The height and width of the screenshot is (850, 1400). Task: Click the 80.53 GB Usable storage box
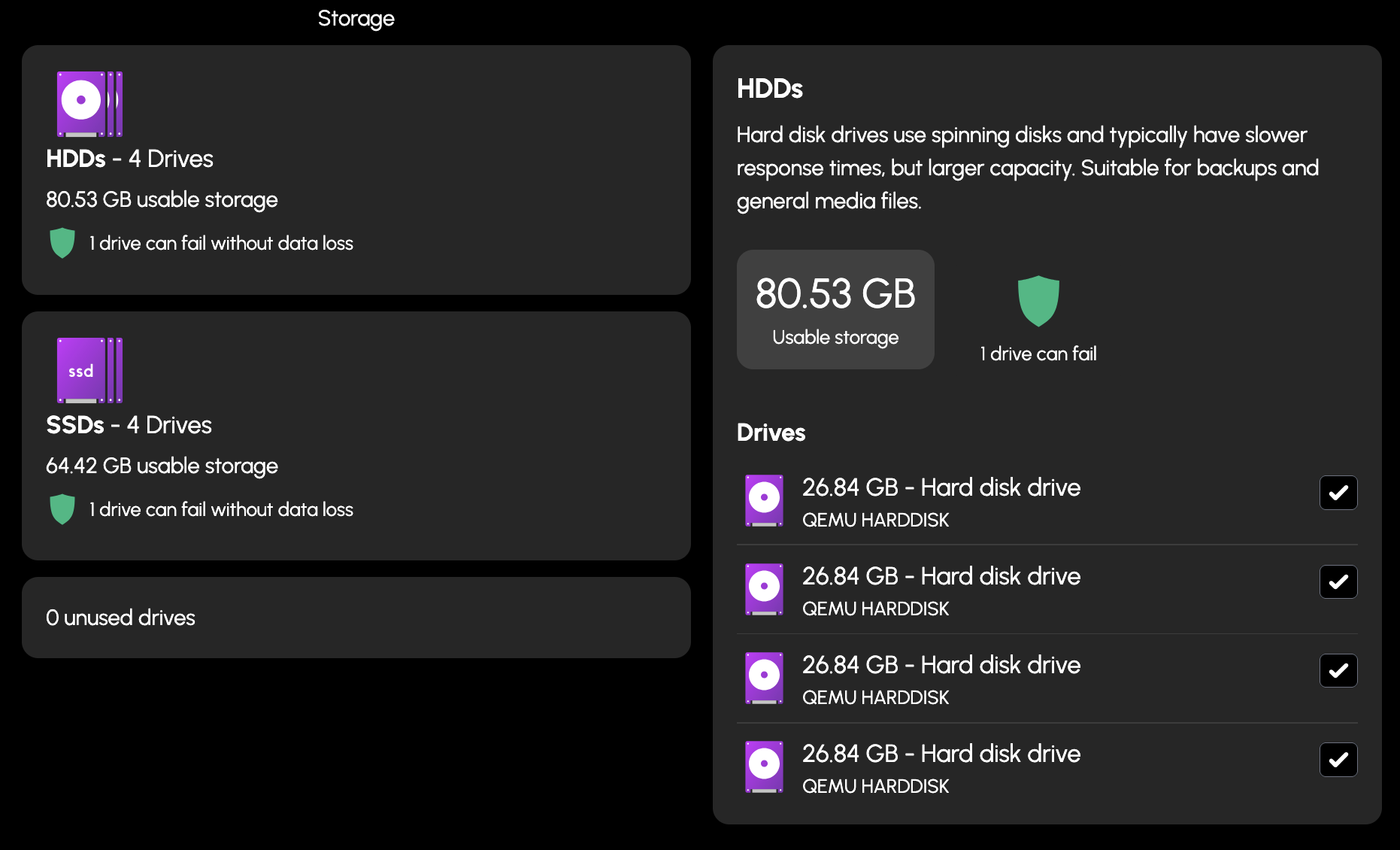[835, 309]
